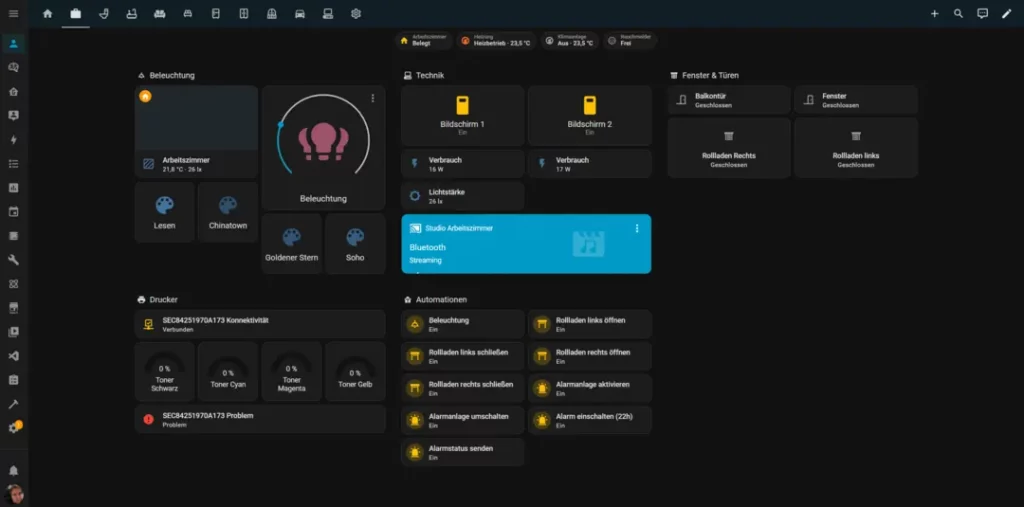This screenshot has width=1024, height=507.
Task: Open the Toner Schwarz gauge
Action: (165, 372)
